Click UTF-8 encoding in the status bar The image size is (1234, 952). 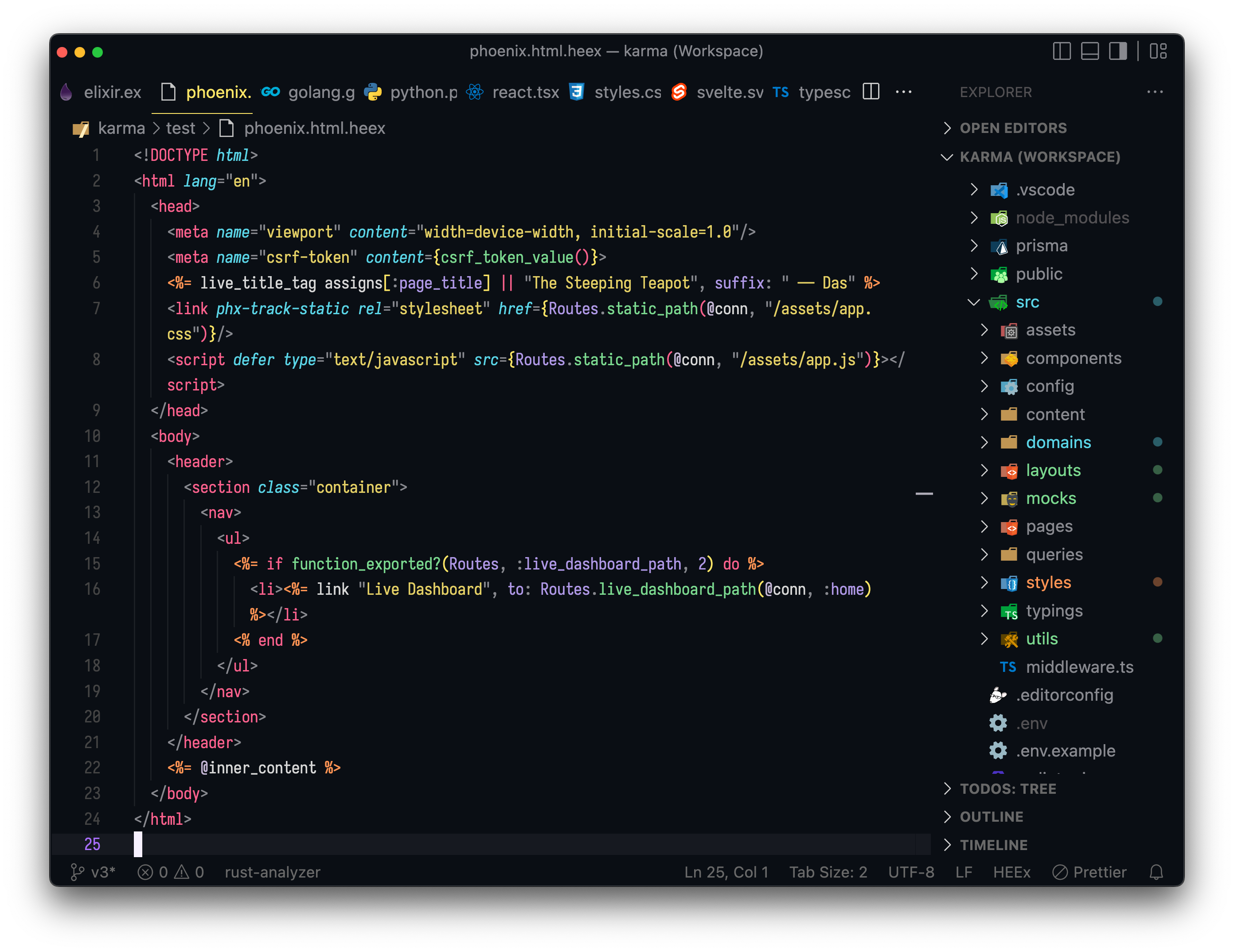click(x=911, y=872)
